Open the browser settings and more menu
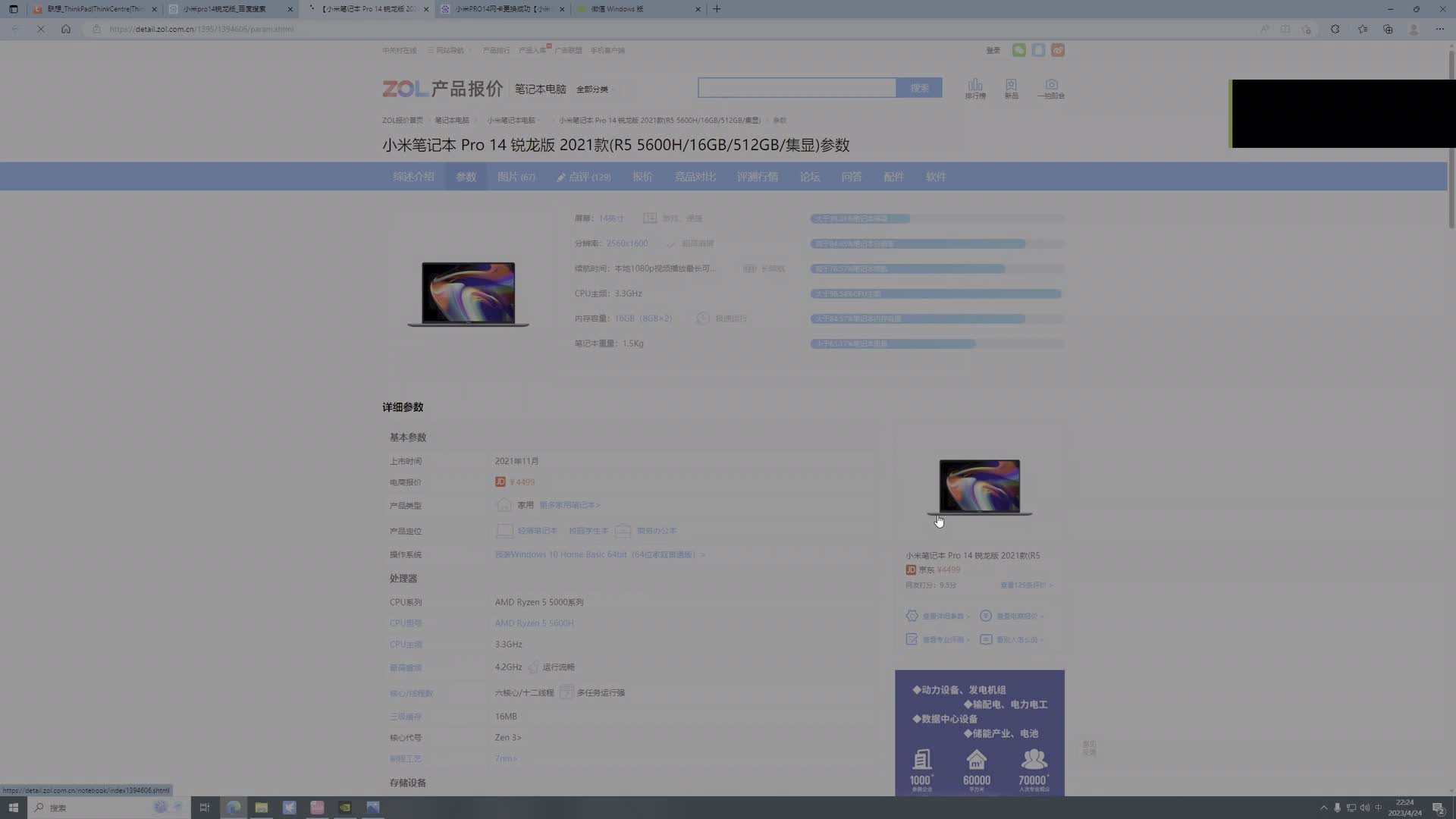The height and width of the screenshot is (819, 1456). [1440, 29]
